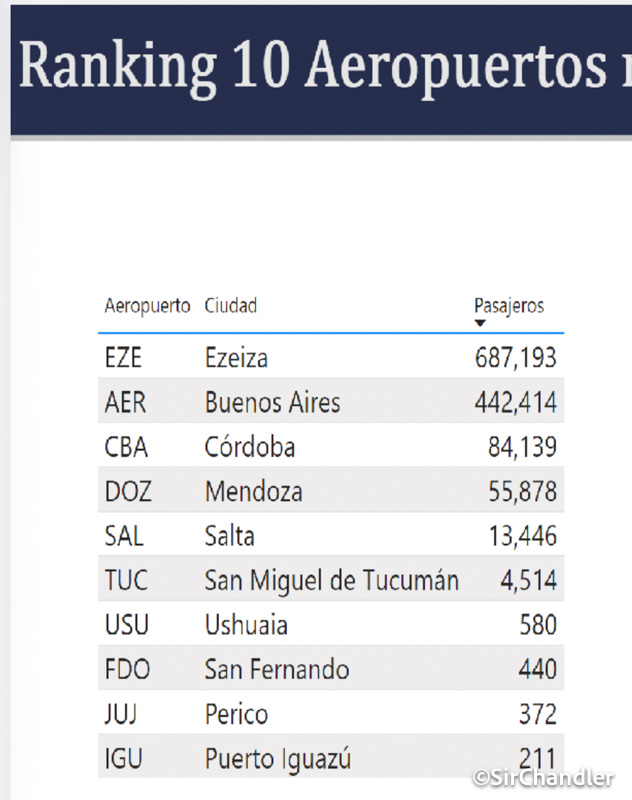Click the Salta city cell
The image size is (632, 800).
point(229,536)
